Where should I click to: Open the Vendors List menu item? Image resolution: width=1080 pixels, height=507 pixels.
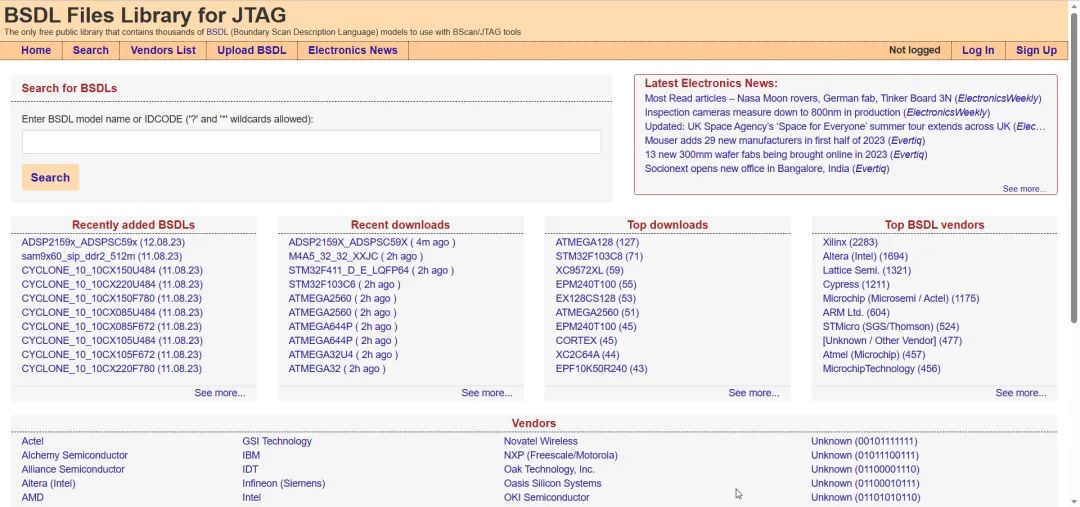[163, 50]
